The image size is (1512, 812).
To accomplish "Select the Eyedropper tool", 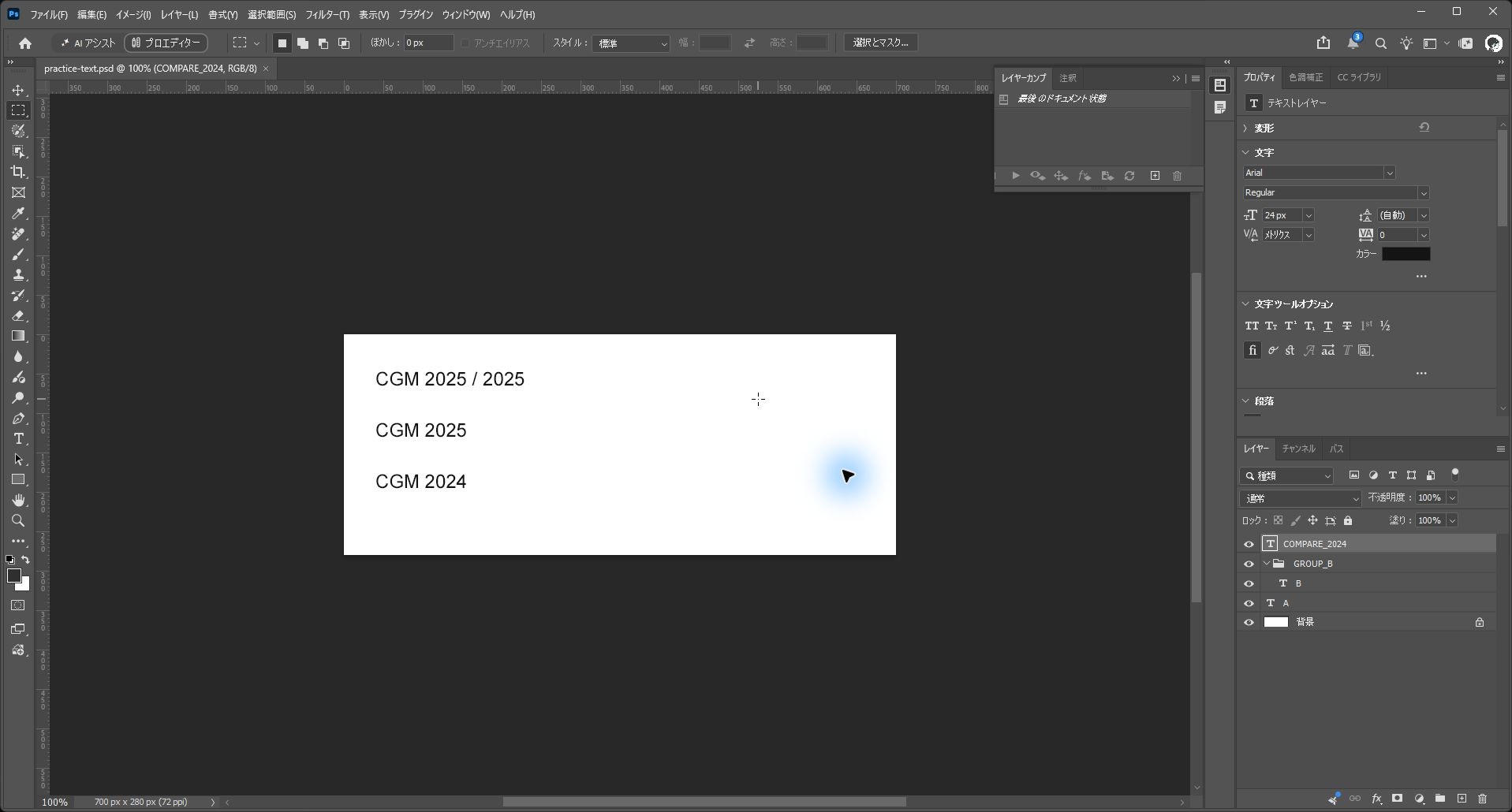I will point(18,213).
